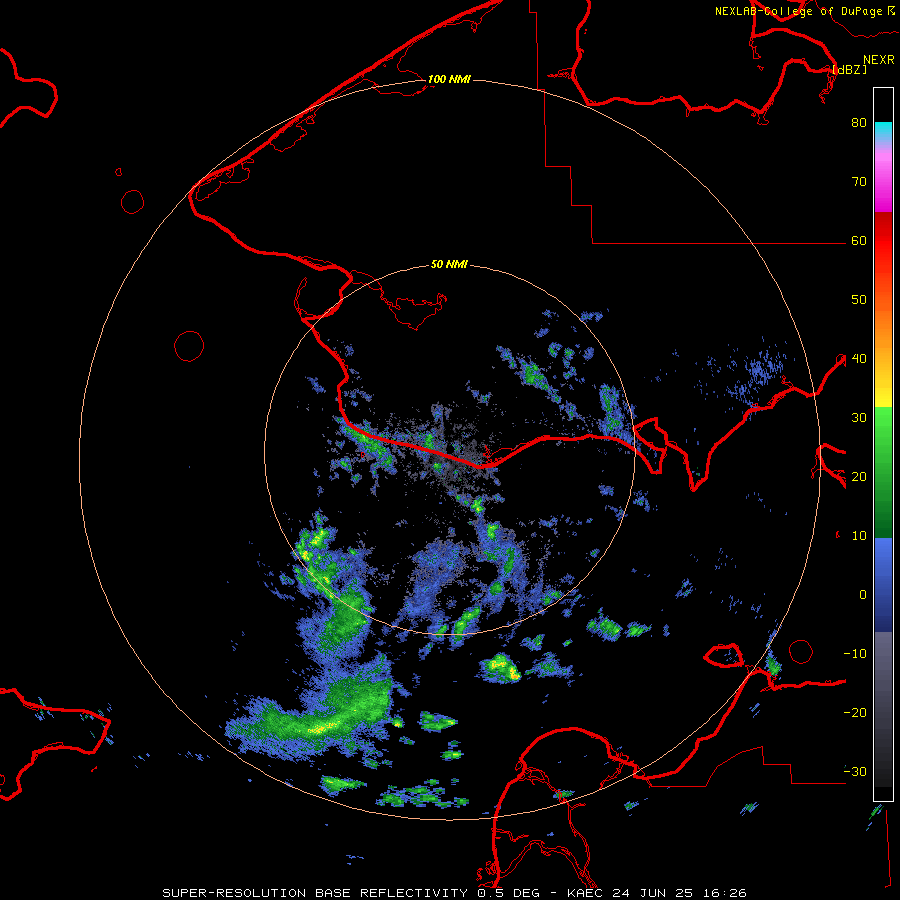900x900 pixels.
Task: Select the 60 value on the dBZ scale
Action: click(859, 240)
